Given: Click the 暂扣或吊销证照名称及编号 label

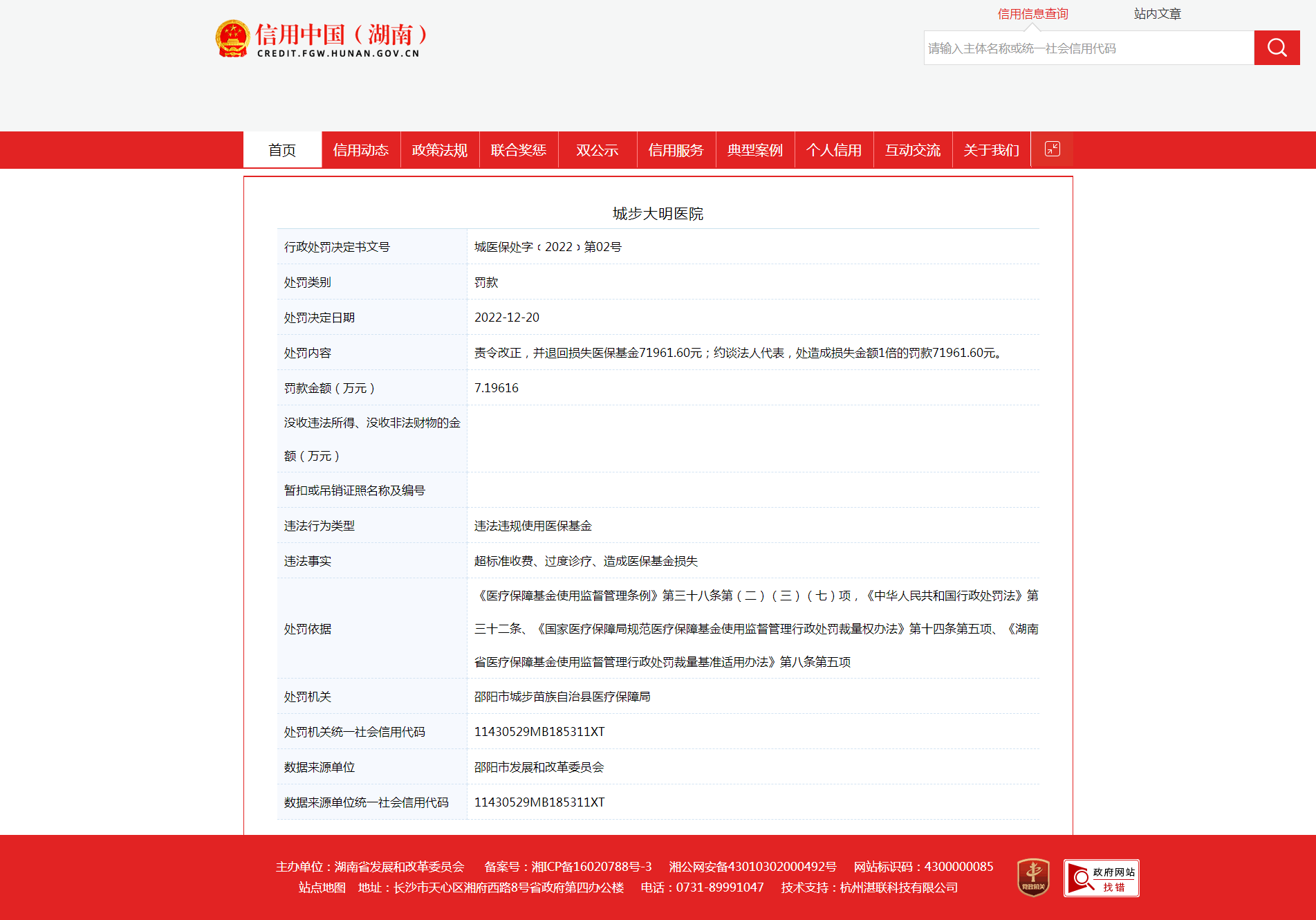Looking at the screenshot, I should (x=355, y=490).
